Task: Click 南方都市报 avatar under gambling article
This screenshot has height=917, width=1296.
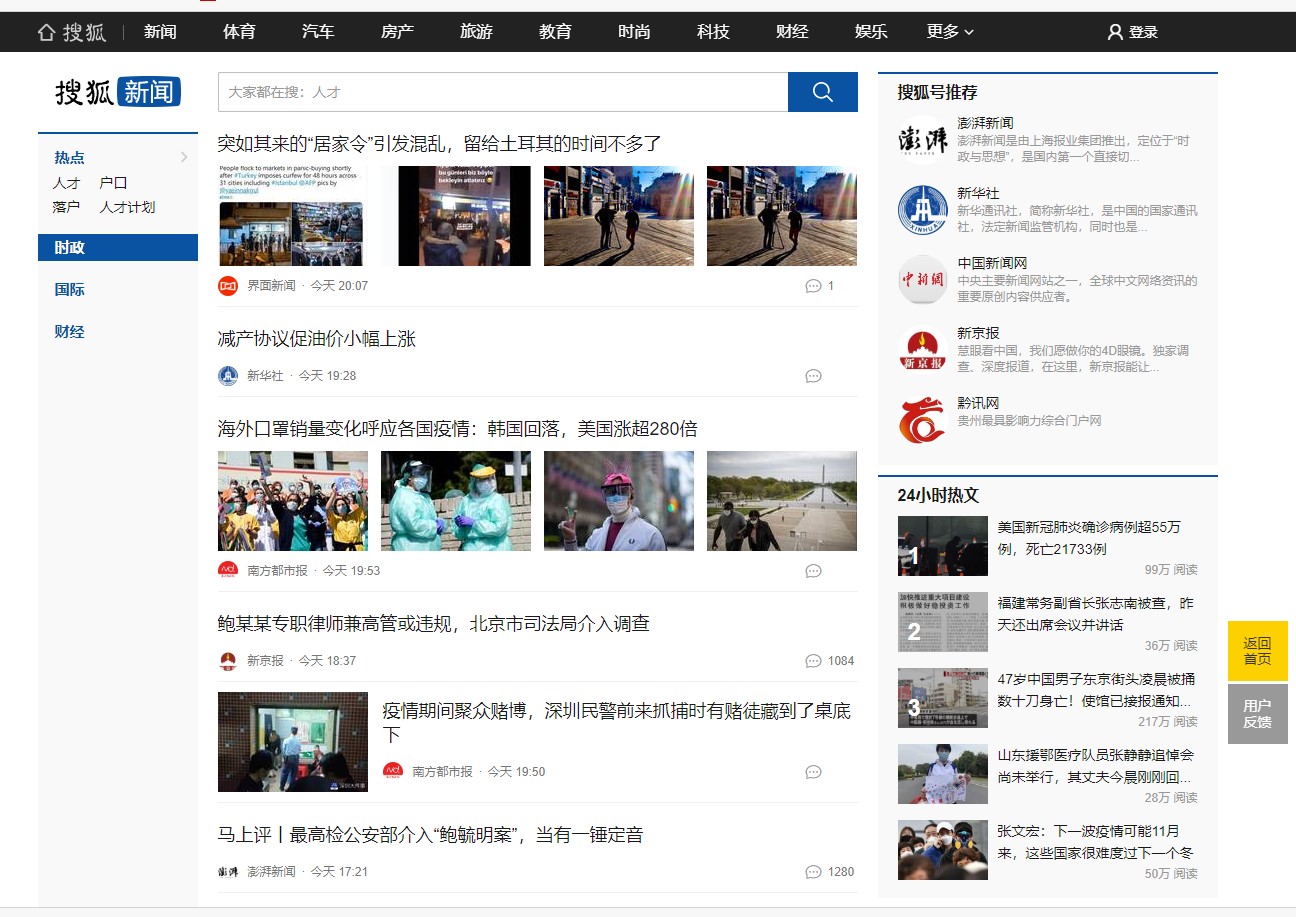Action: [x=393, y=772]
